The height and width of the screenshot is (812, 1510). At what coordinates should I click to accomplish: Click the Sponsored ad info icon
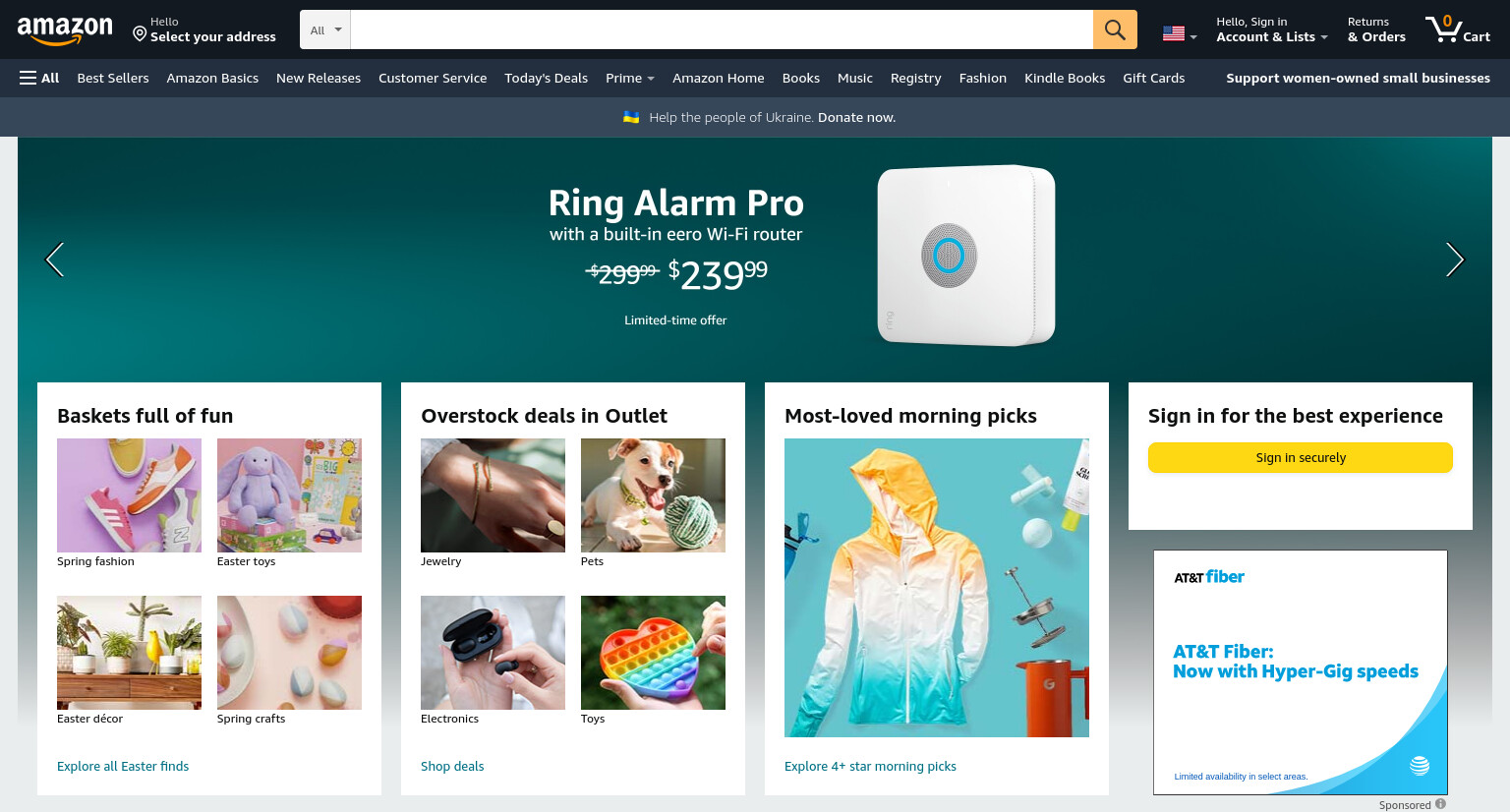[1440, 804]
